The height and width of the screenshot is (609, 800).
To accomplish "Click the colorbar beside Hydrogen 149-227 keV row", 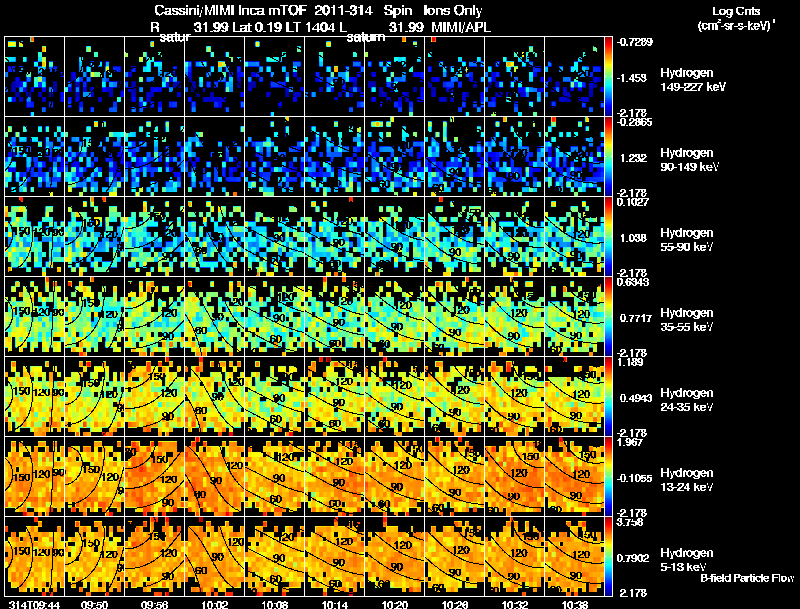I will 608,77.
